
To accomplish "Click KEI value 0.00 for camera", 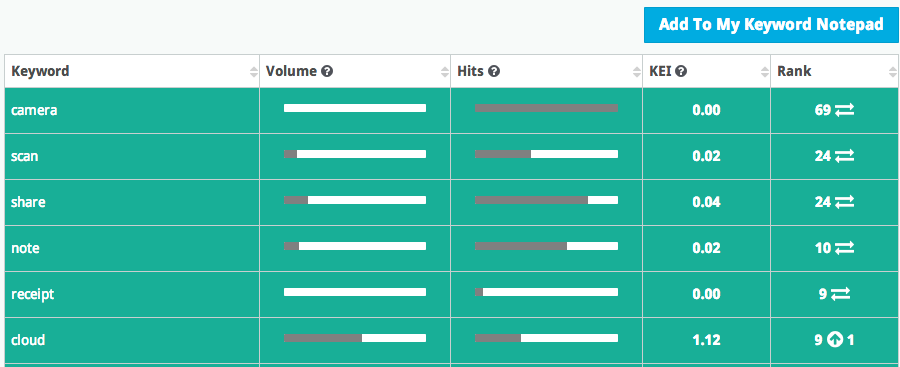I will (x=706, y=110).
